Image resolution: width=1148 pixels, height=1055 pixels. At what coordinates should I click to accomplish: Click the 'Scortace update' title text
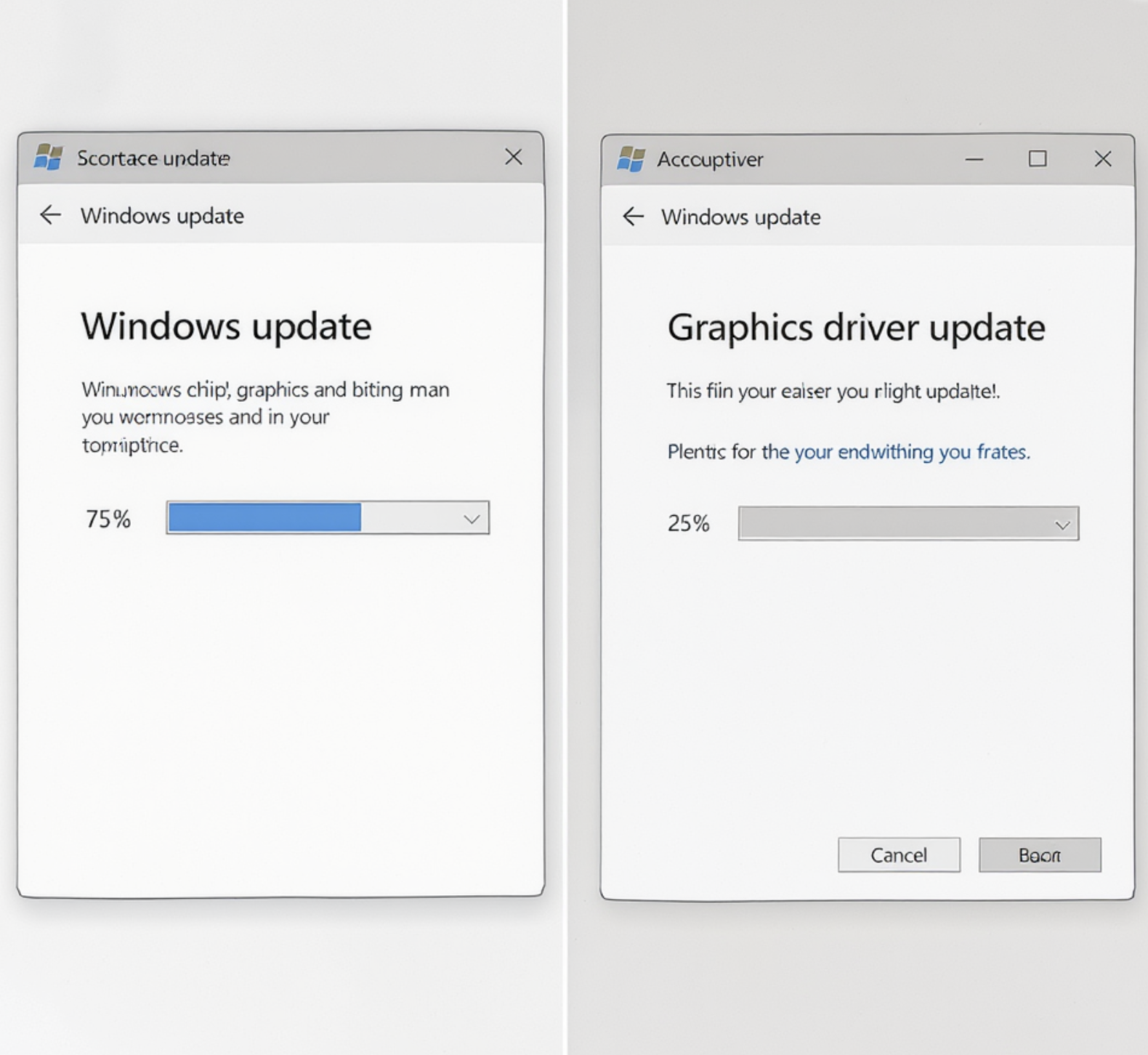[153, 158]
